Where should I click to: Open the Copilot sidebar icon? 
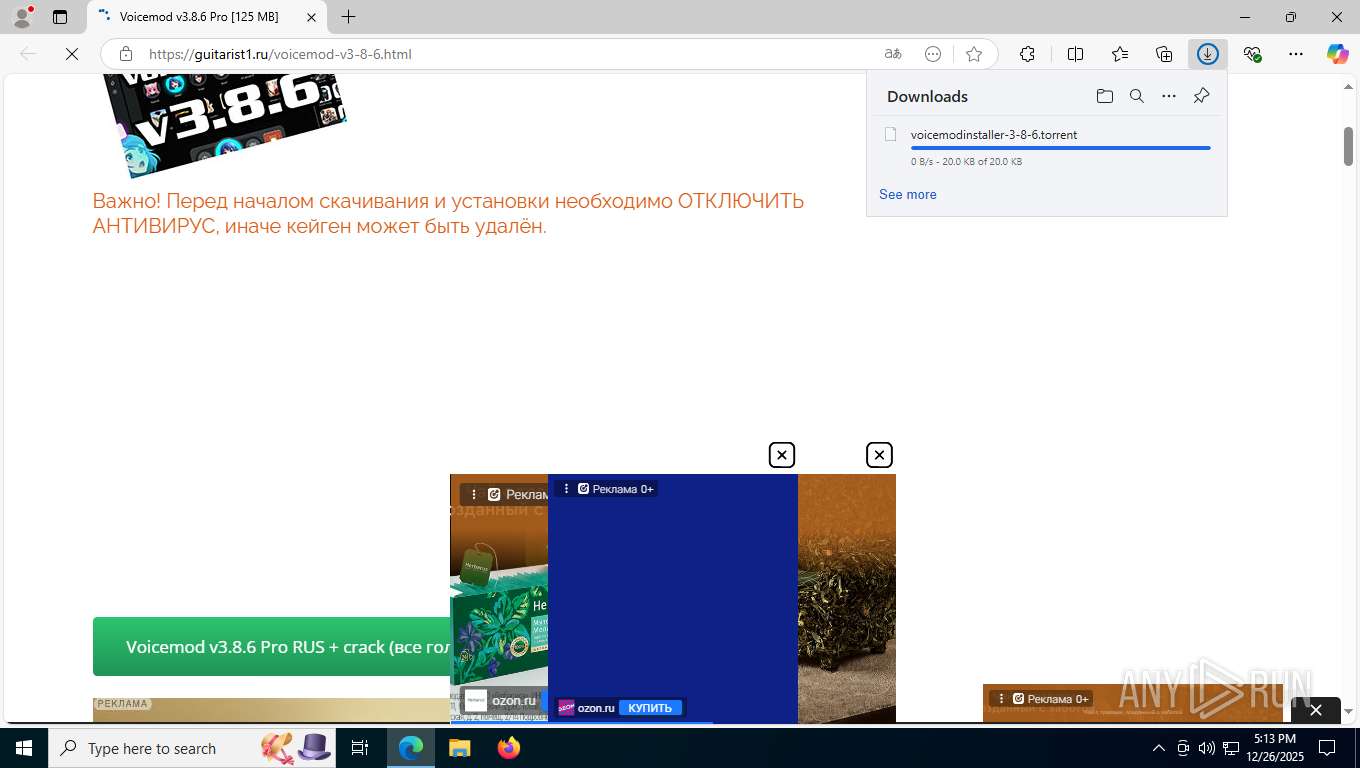click(x=1338, y=54)
